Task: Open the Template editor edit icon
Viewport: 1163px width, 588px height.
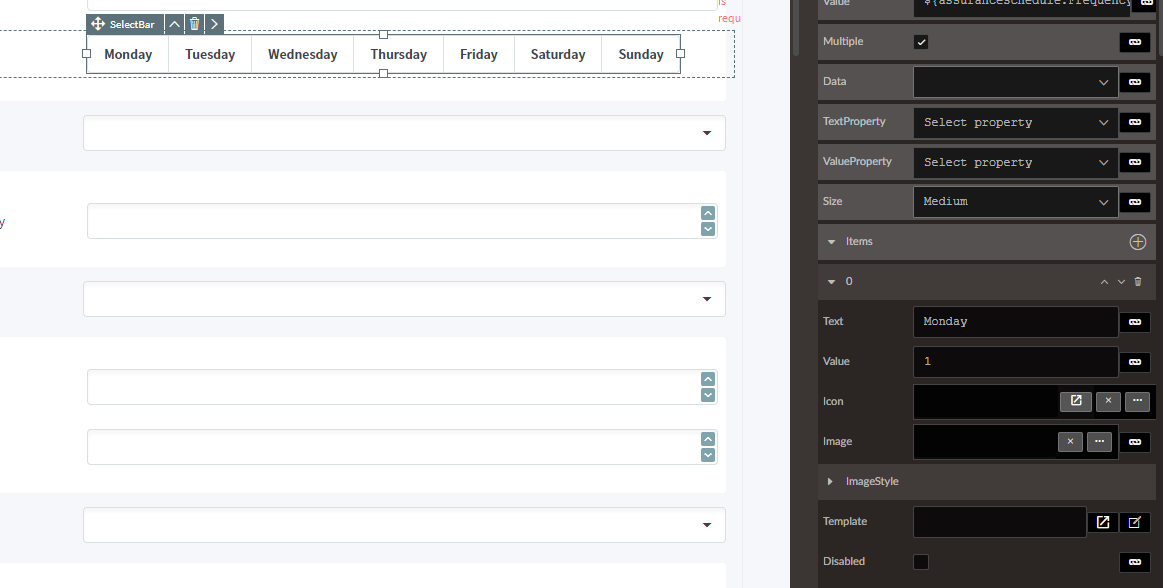Action: (x=1134, y=522)
